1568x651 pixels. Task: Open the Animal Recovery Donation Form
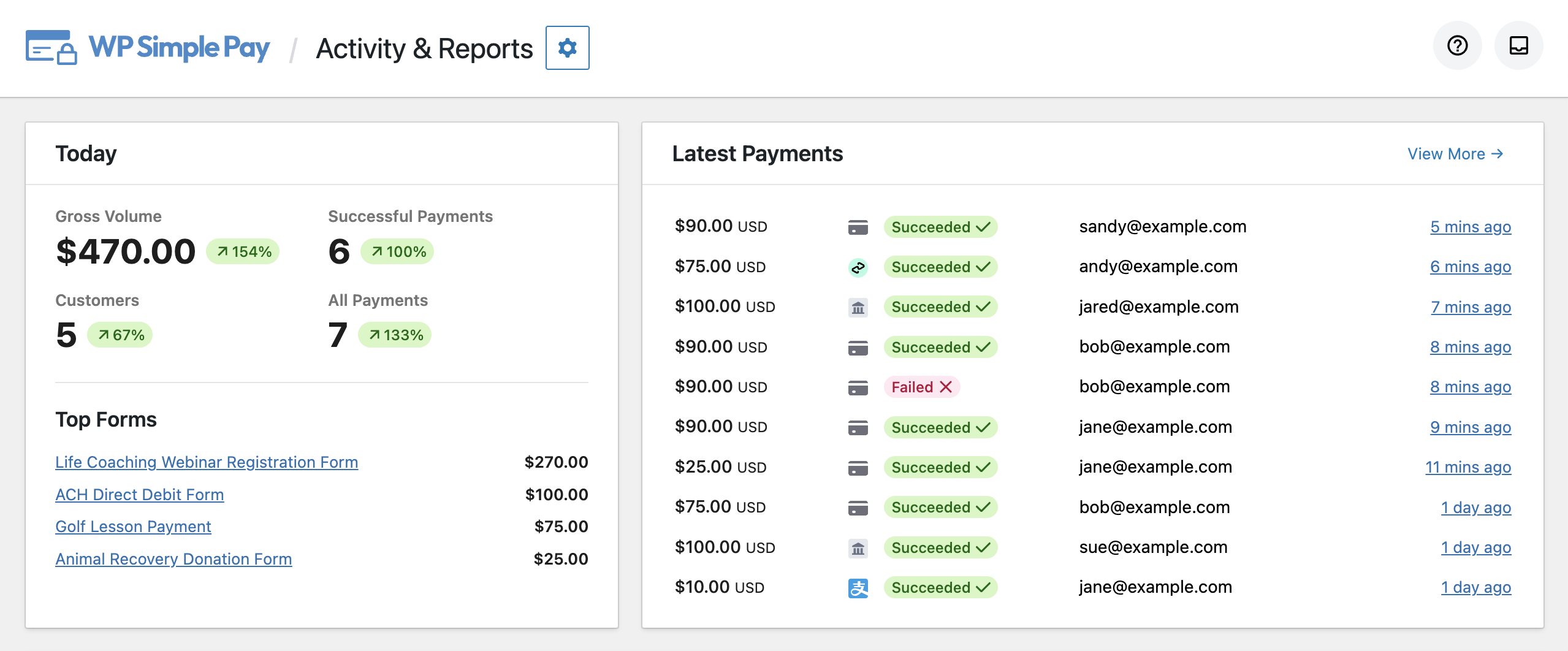[x=173, y=559]
